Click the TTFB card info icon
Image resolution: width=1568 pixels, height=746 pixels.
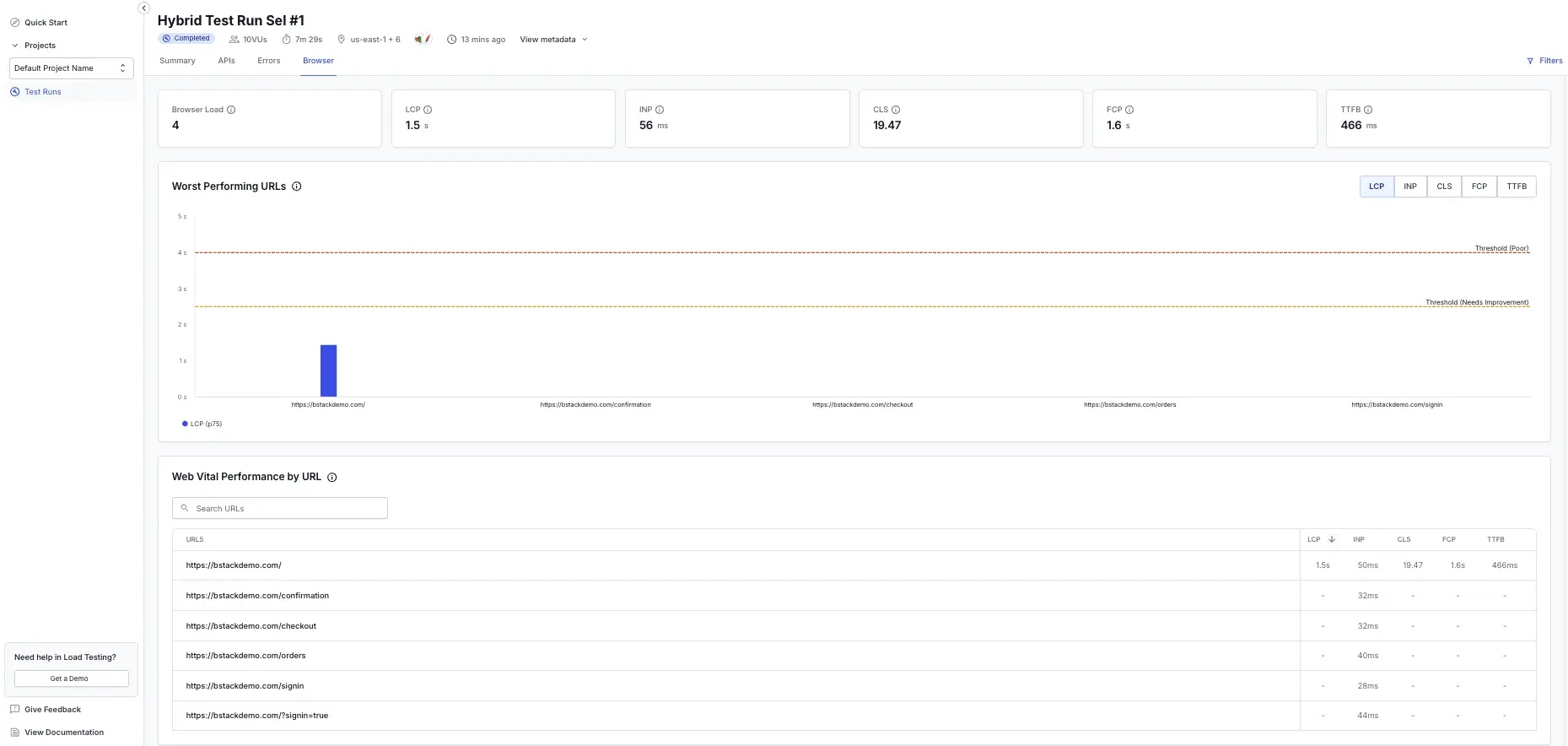(x=1368, y=110)
